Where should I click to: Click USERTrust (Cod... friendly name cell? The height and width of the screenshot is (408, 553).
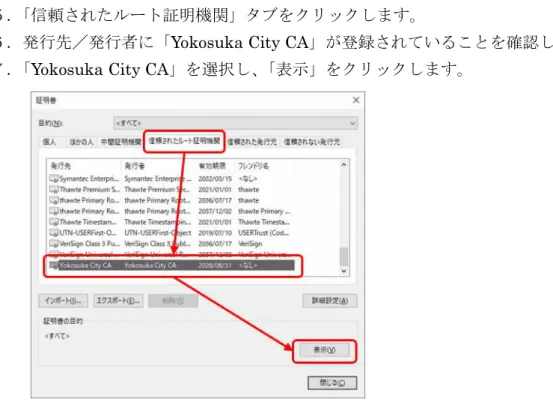point(263,233)
